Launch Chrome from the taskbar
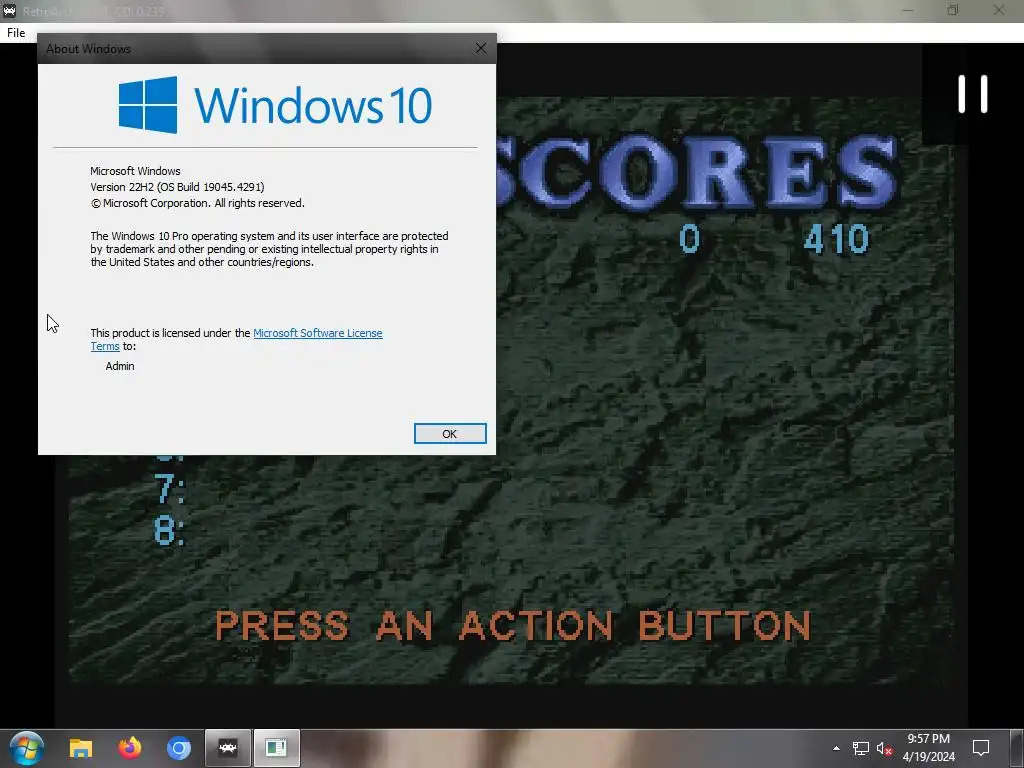Screen dimensions: 1024x768 point(178,748)
